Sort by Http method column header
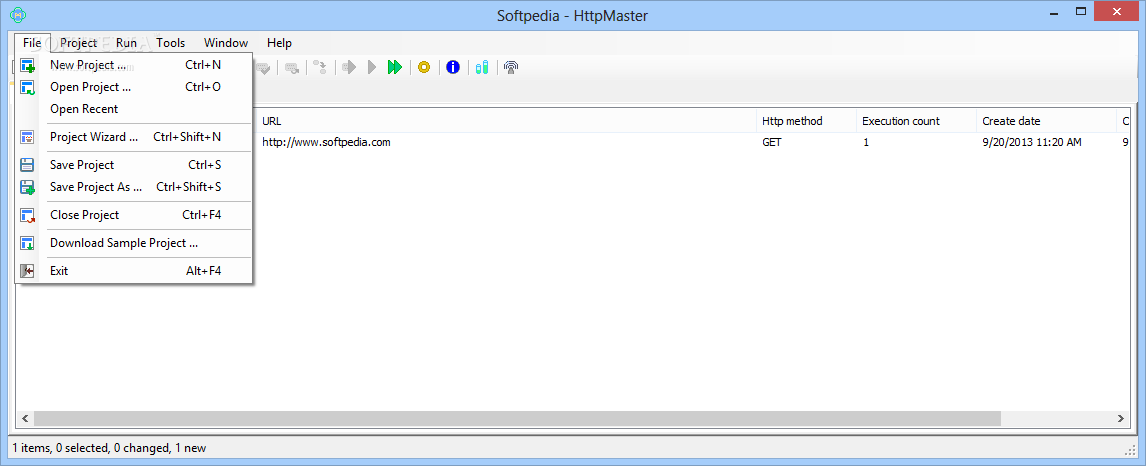The height and width of the screenshot is (466, 1146). pyautogui.click(x=806, y=121)
